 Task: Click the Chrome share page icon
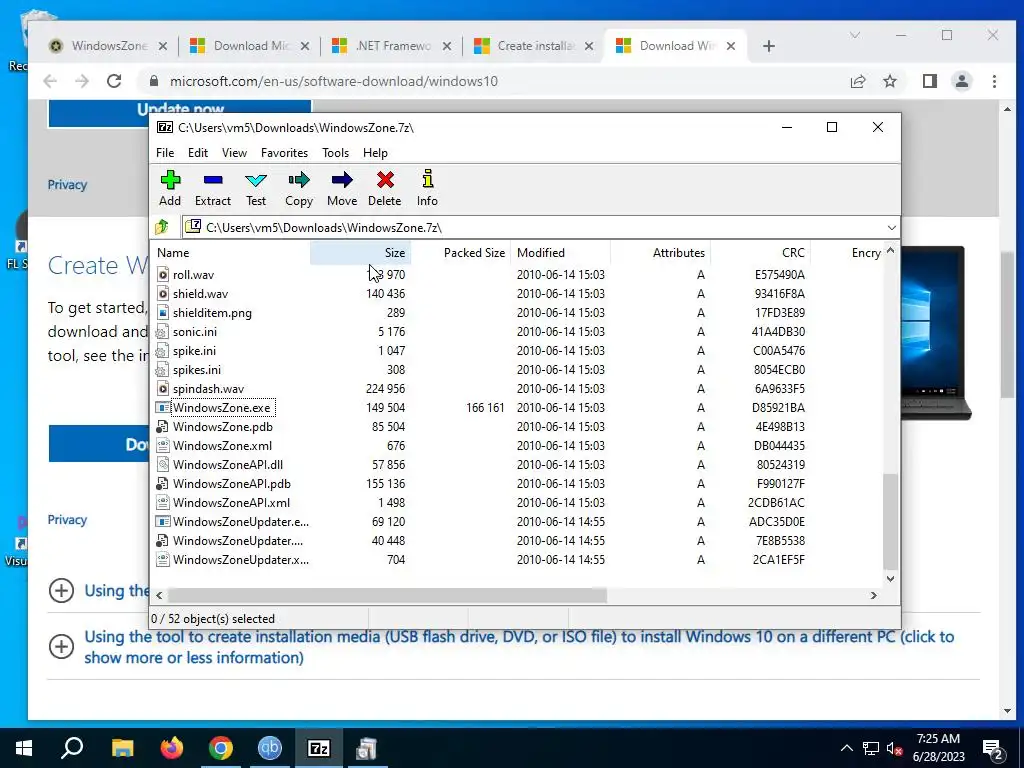pyautogui.click(x=857, y=81)
